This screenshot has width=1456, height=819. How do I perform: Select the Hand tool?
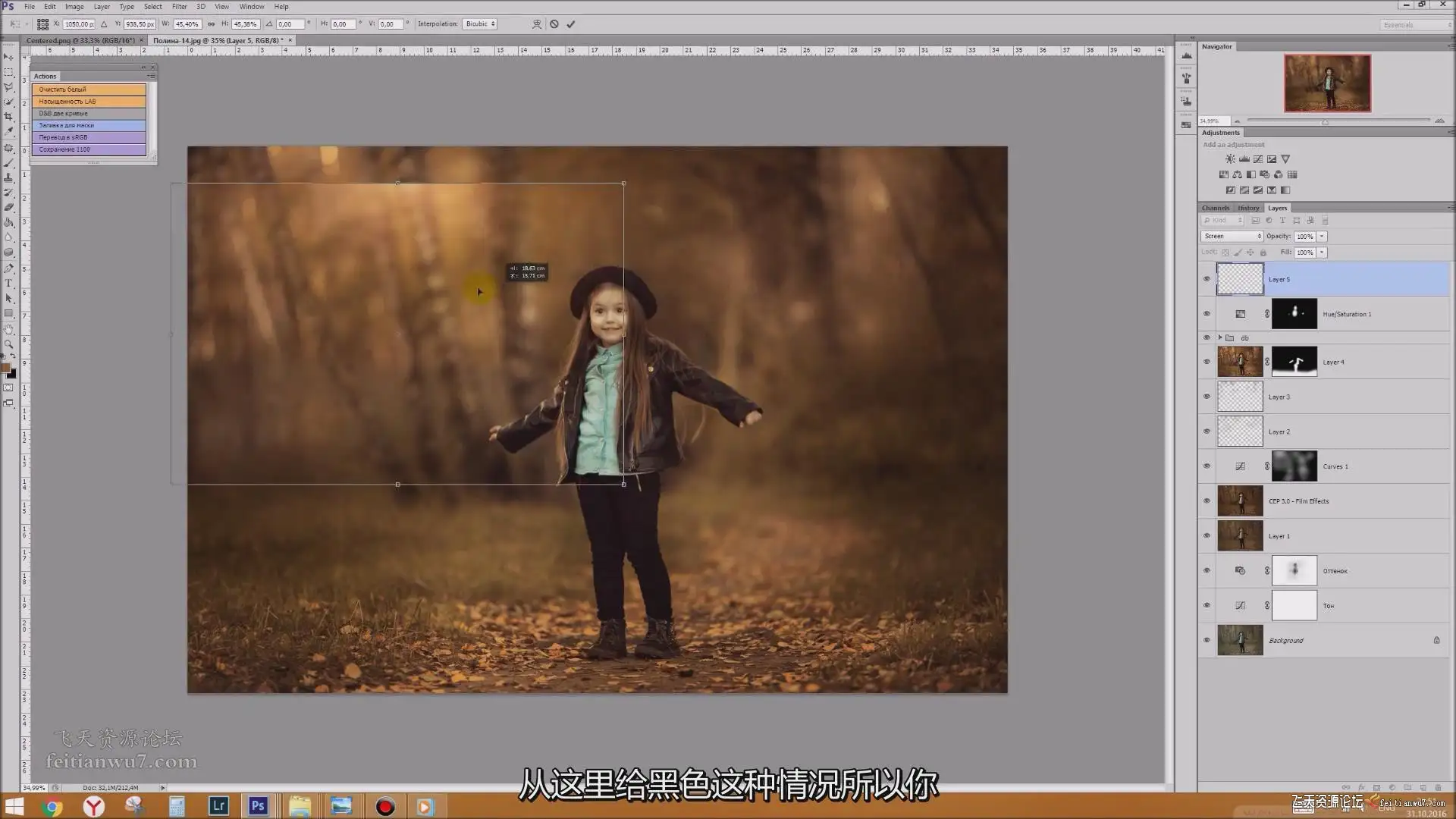pos(9,329)
